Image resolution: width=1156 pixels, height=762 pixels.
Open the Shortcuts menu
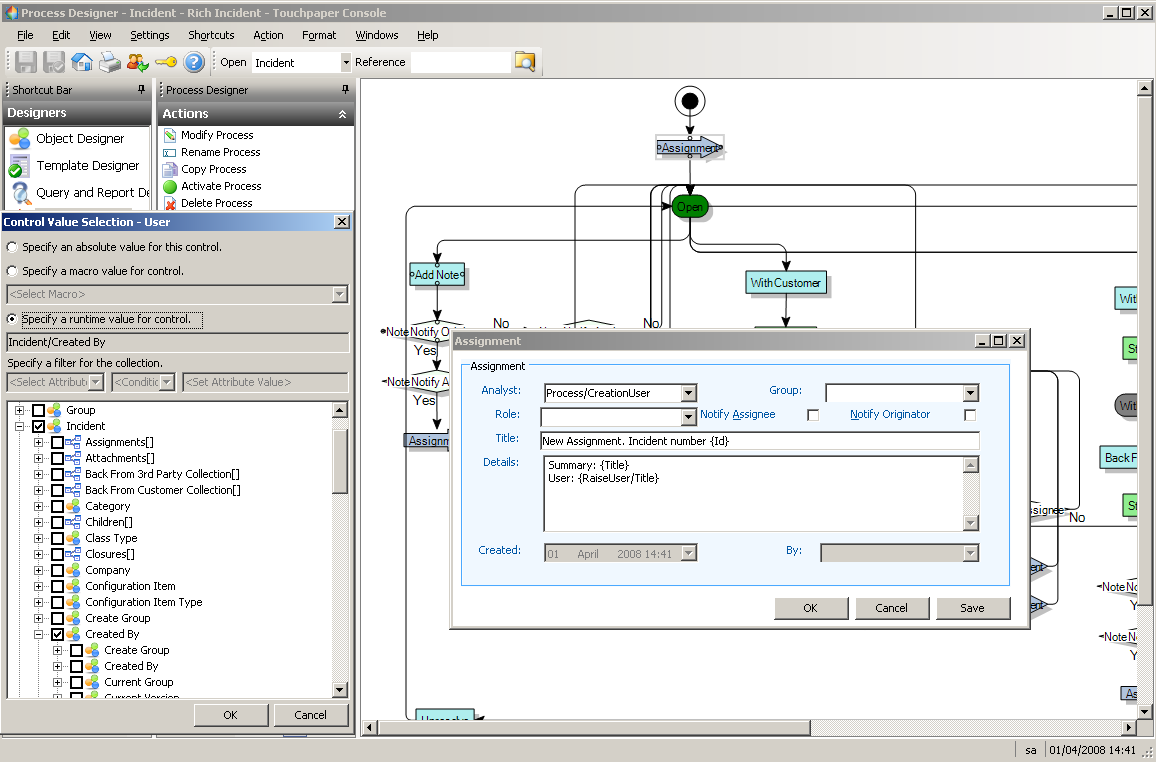tap(211, 35)
